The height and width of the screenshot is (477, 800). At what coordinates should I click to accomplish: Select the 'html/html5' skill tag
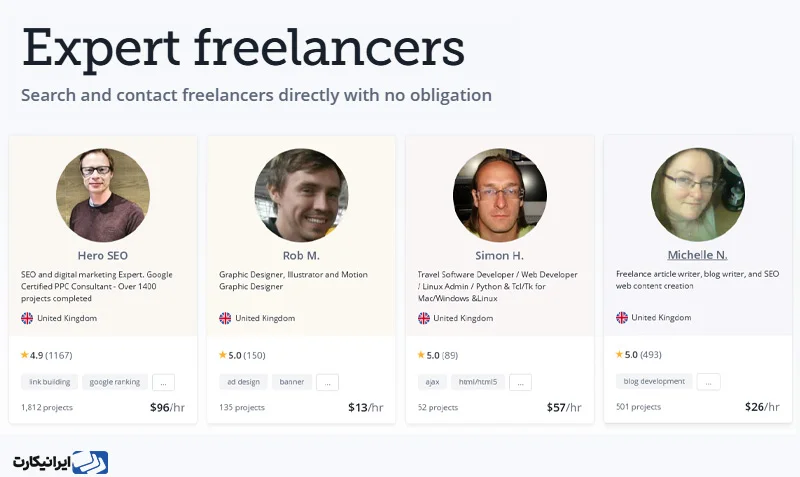[x=478, y=382]
